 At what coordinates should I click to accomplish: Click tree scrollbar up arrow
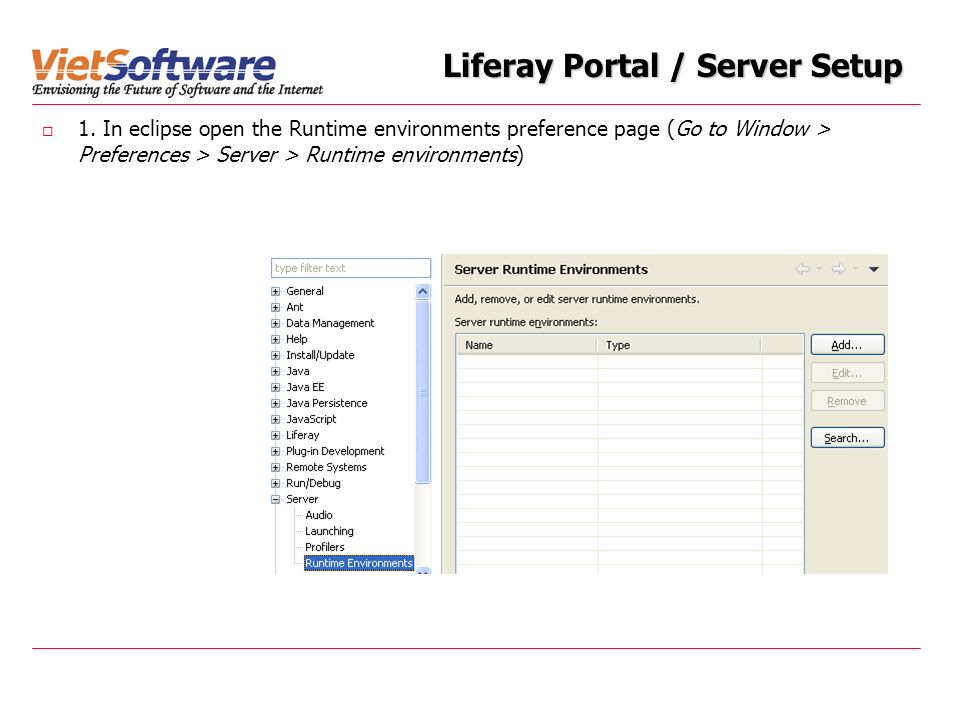(x=422, y=291)
